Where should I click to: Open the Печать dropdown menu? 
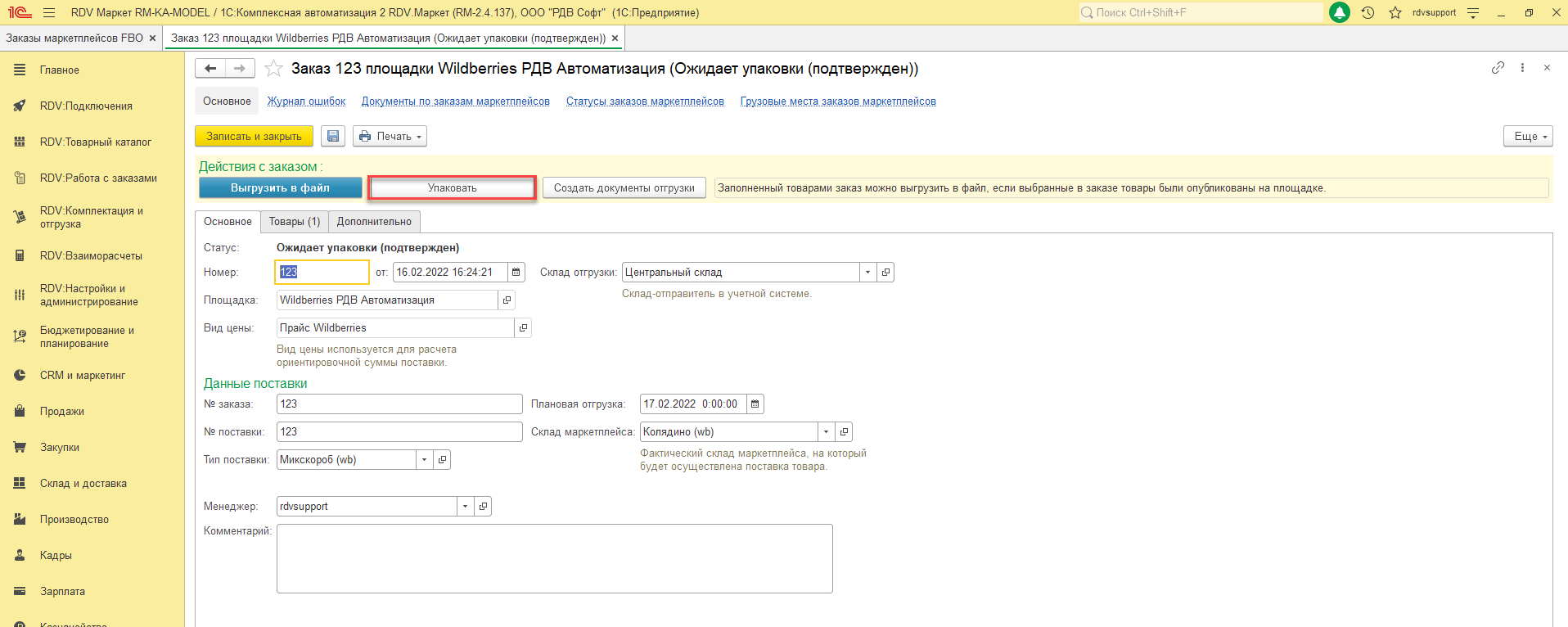(390, 136)
